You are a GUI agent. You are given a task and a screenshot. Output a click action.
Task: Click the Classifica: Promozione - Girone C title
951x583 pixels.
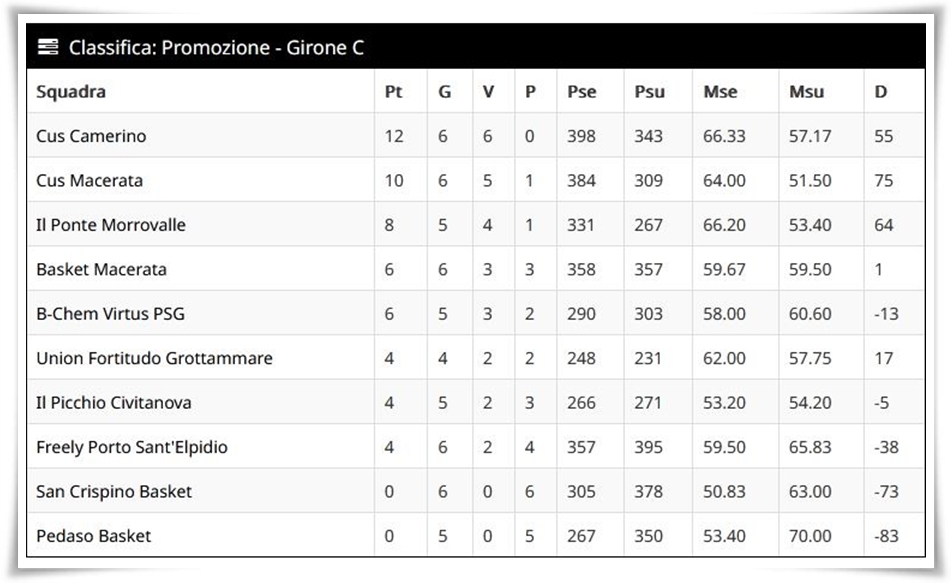[x=216, y=47]
